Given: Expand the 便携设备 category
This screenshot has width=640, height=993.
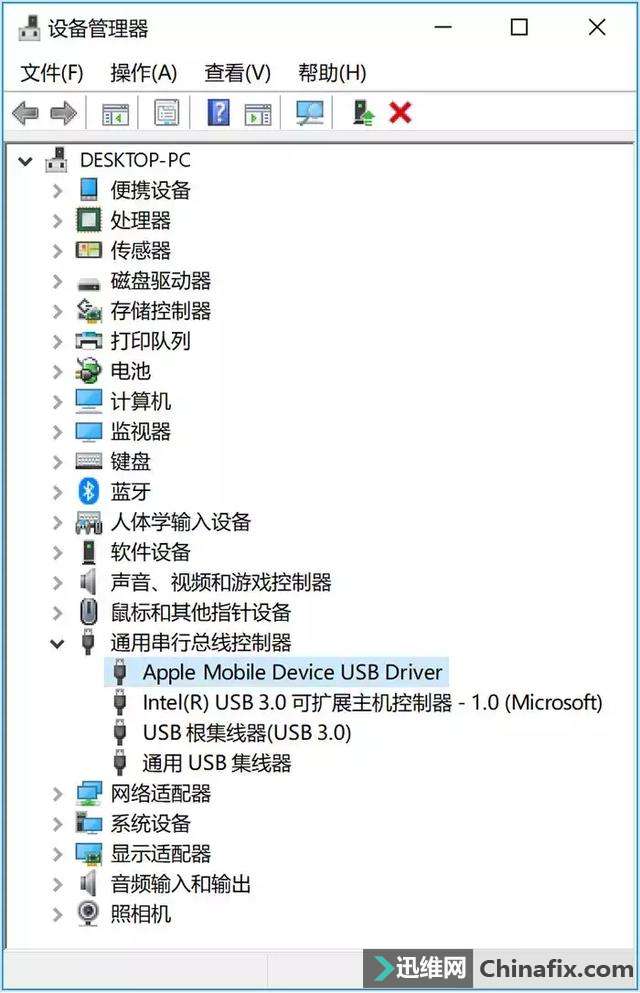Looking at the screenshot, I should (x=58, y=190).
